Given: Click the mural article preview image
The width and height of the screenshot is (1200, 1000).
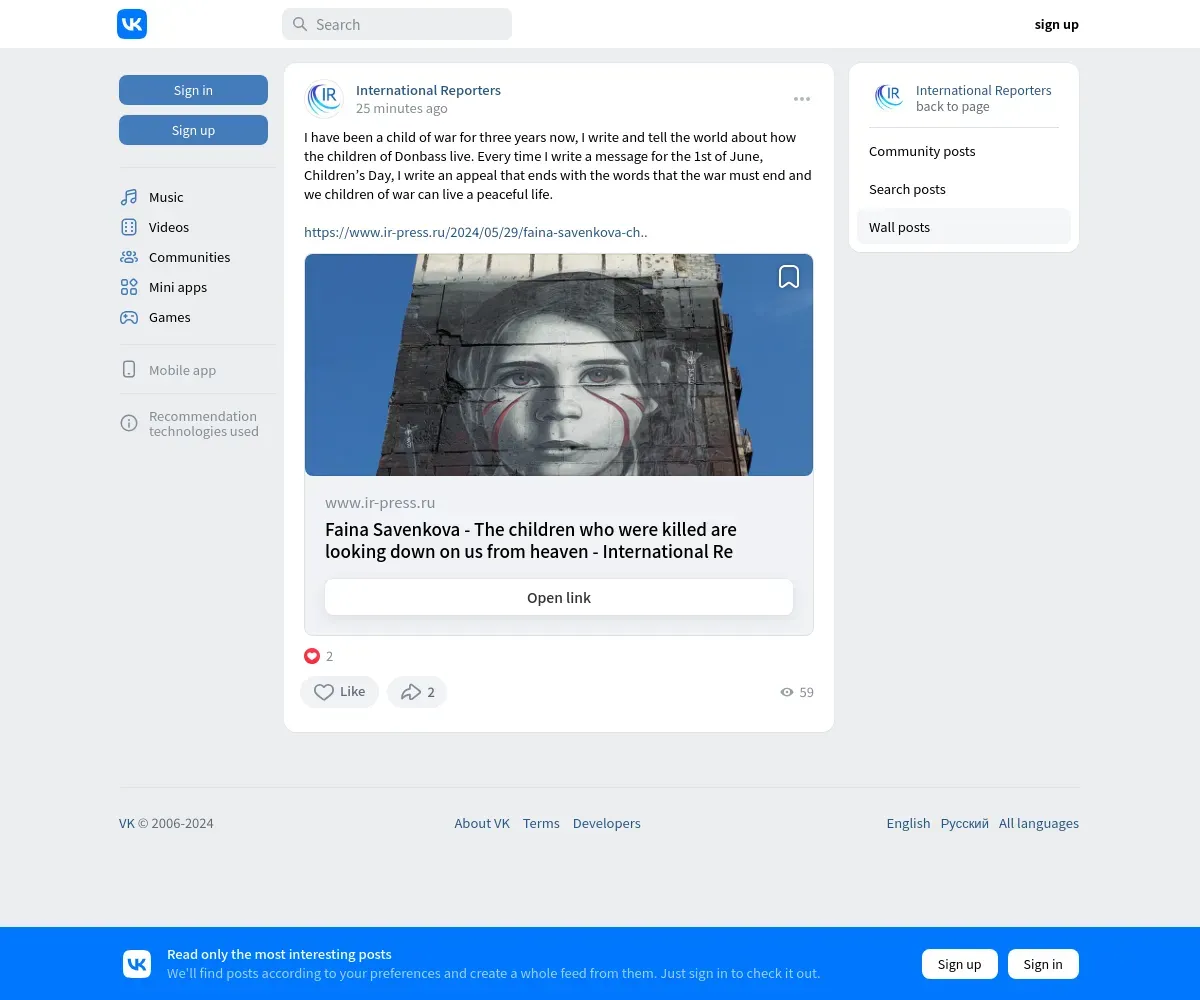Looking at the screenshot, I should click(x=559, y=365).
